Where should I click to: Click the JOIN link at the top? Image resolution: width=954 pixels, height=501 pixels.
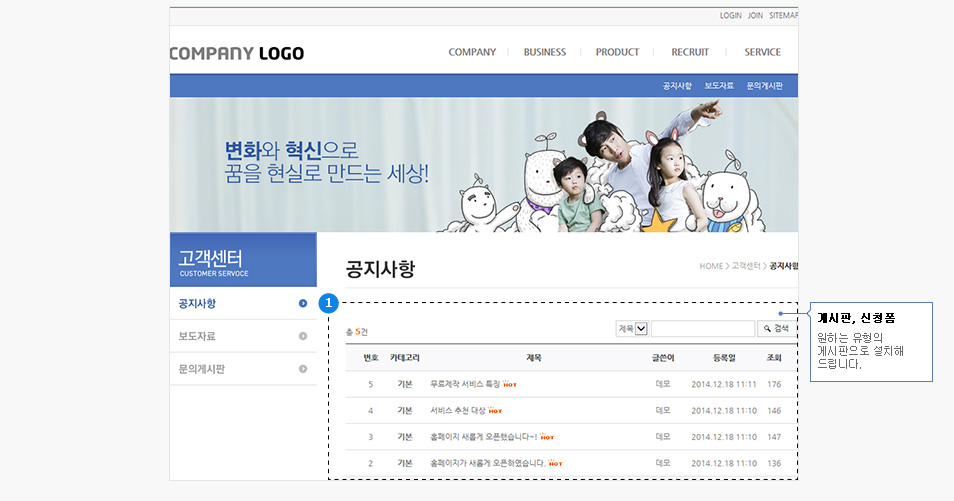pyautogui.click(x=755, y=16)
